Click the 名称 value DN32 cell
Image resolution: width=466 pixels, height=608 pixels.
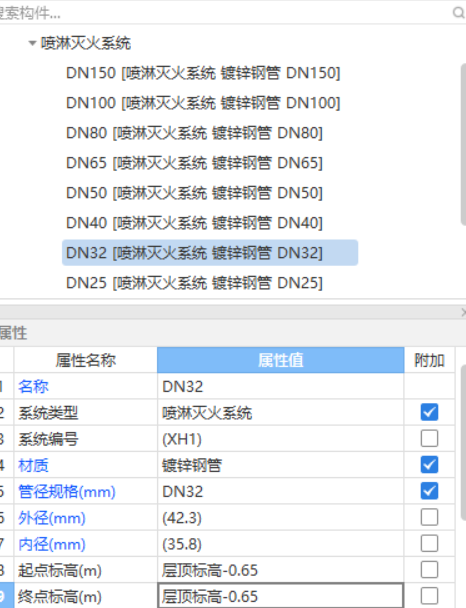(x=281, y=386)
